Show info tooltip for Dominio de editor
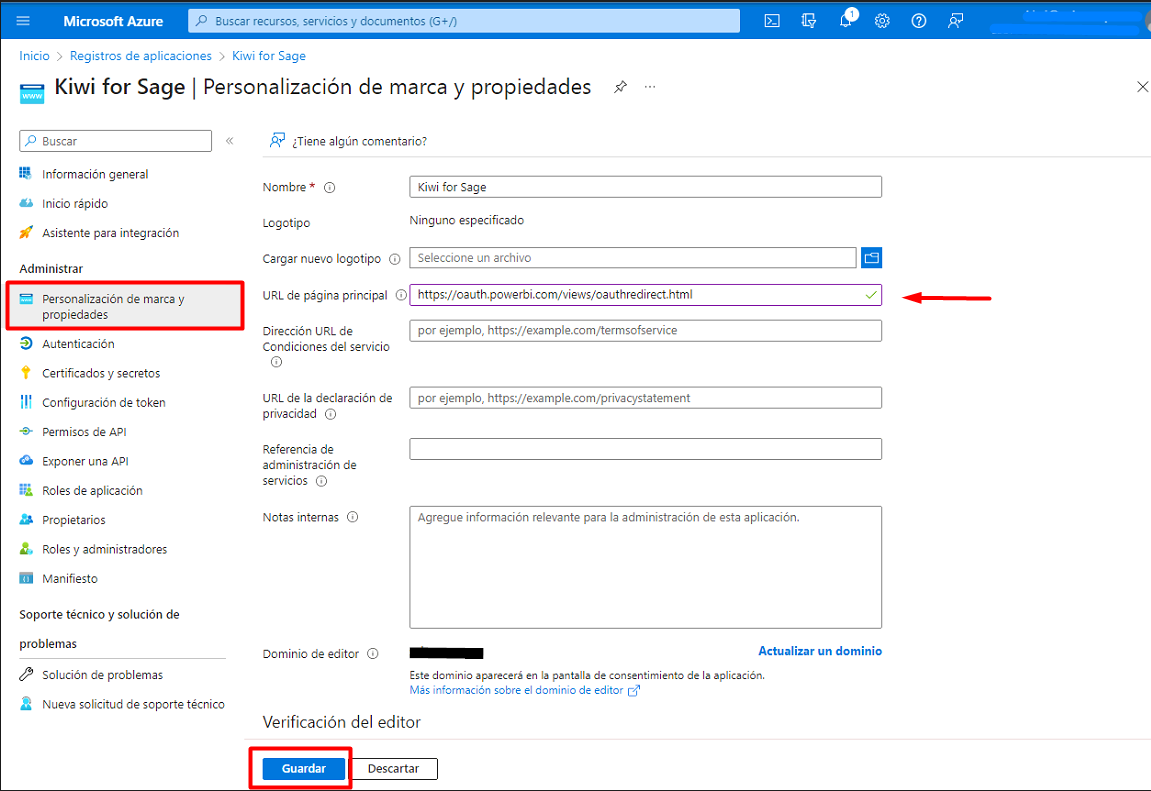This screenshot has width=1151, height=791. [x=373, y=654]
